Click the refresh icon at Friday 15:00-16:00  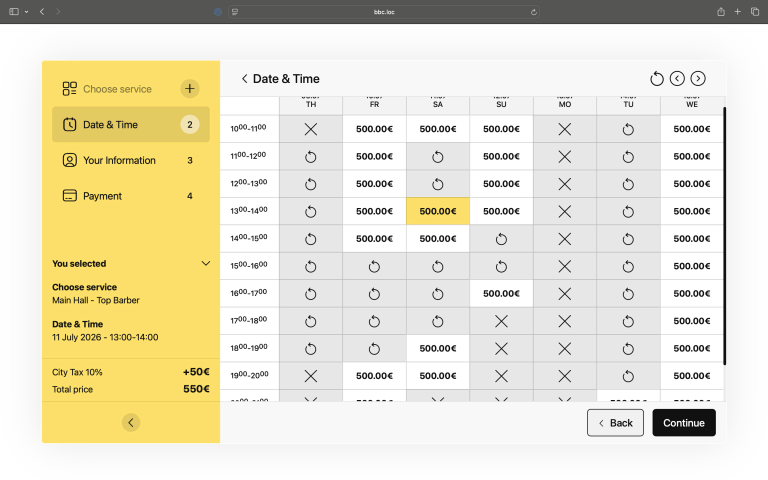(374, 266)
